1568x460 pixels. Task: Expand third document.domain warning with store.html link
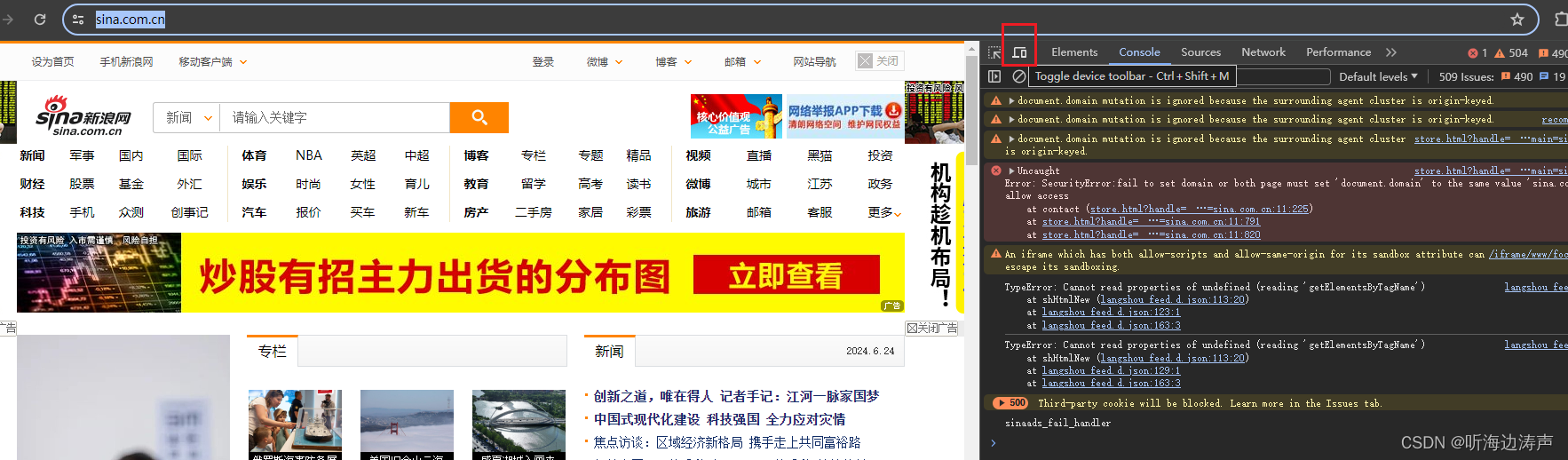pos(1011,139)
